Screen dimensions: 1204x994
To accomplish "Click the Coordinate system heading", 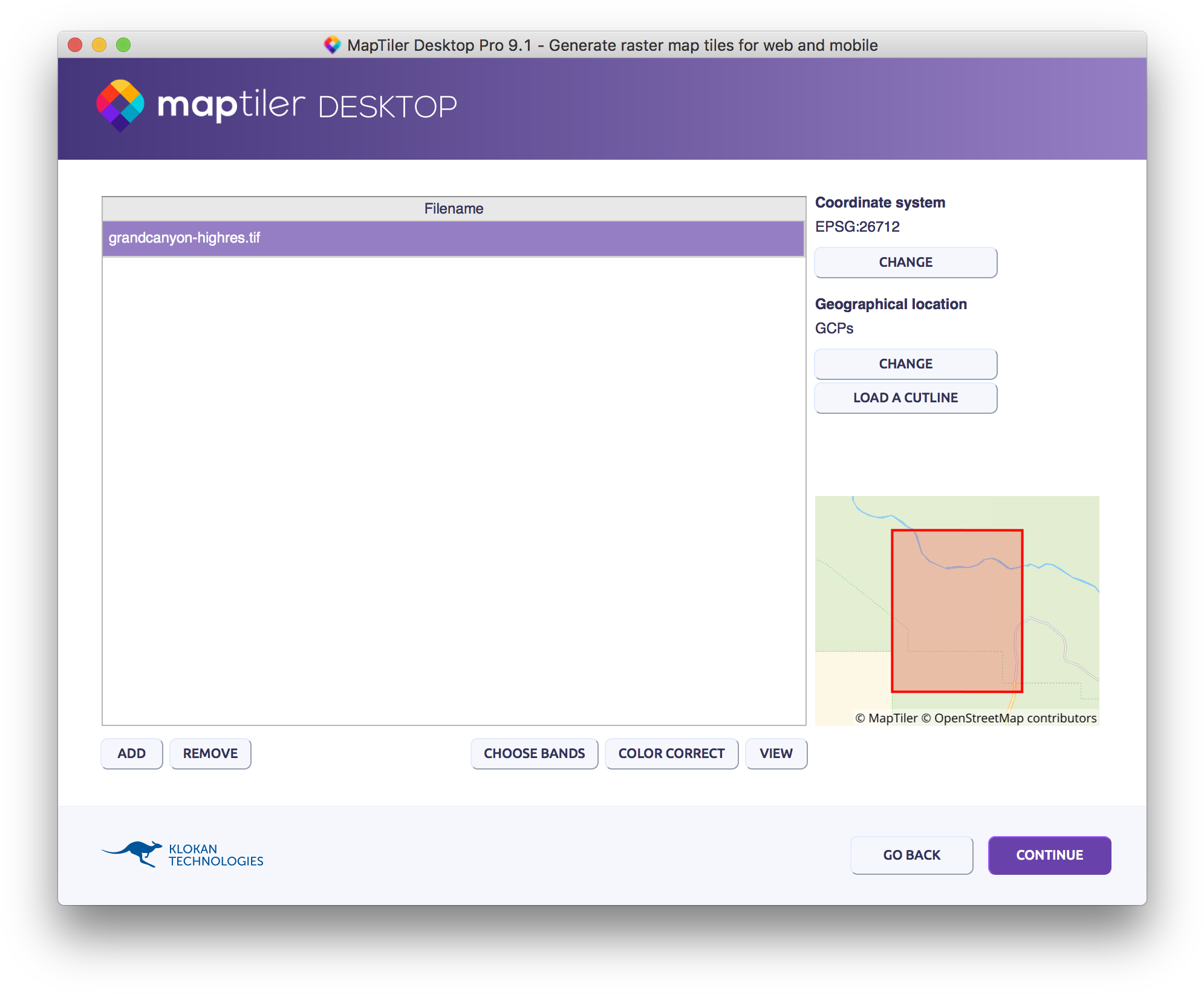I will pyautogui.click(x=880, y=203).
